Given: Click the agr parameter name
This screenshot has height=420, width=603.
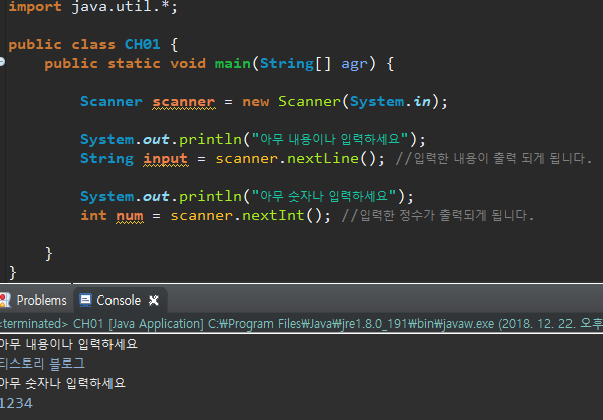Looking at the screenshot, I should (355, 64).
